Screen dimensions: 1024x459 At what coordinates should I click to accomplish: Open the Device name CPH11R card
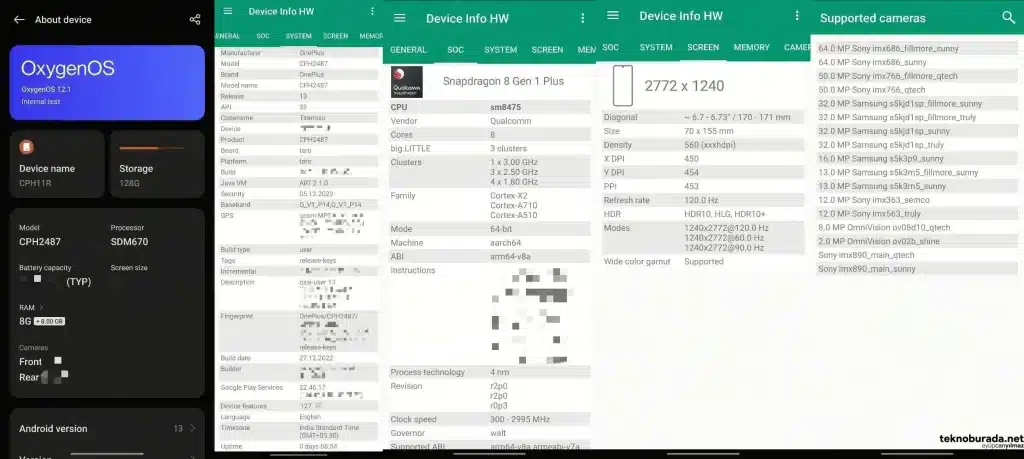pyautogui.click(x=57, y=164)
